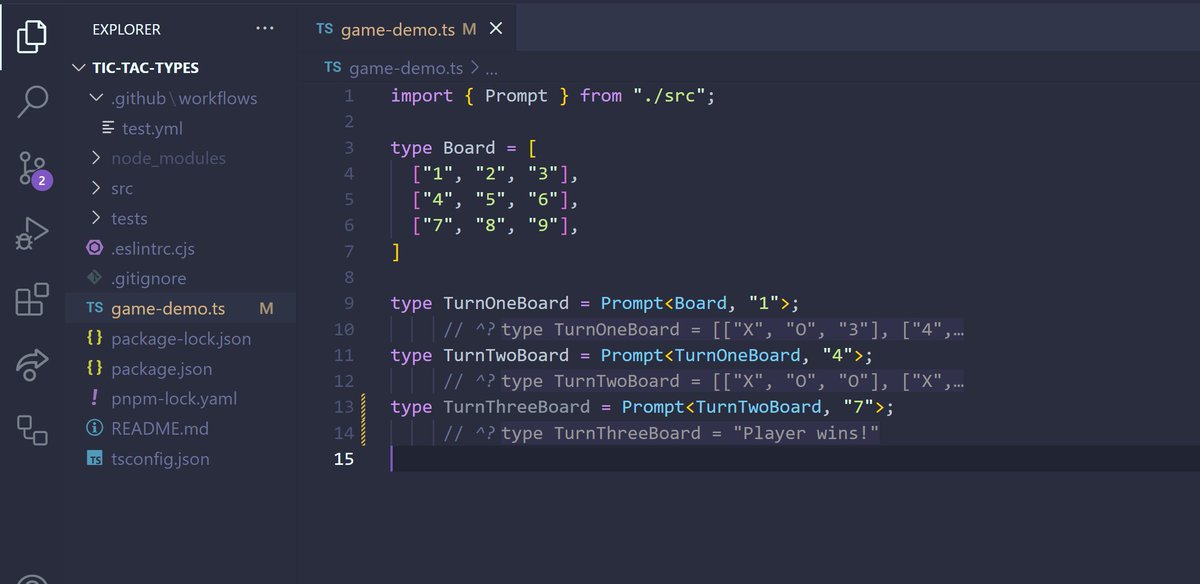Click TurnOneBoard type name on line 9
The height and width of the screenshot is (584, 1200).
click(506, 303)
